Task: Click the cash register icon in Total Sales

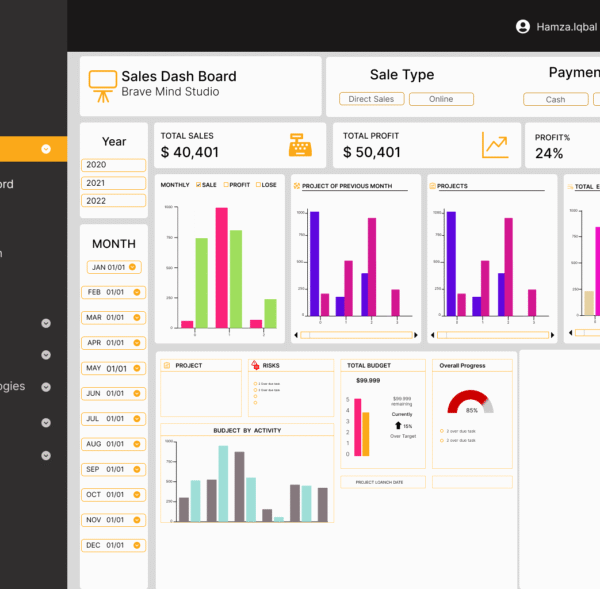Action: click(300, 145)
